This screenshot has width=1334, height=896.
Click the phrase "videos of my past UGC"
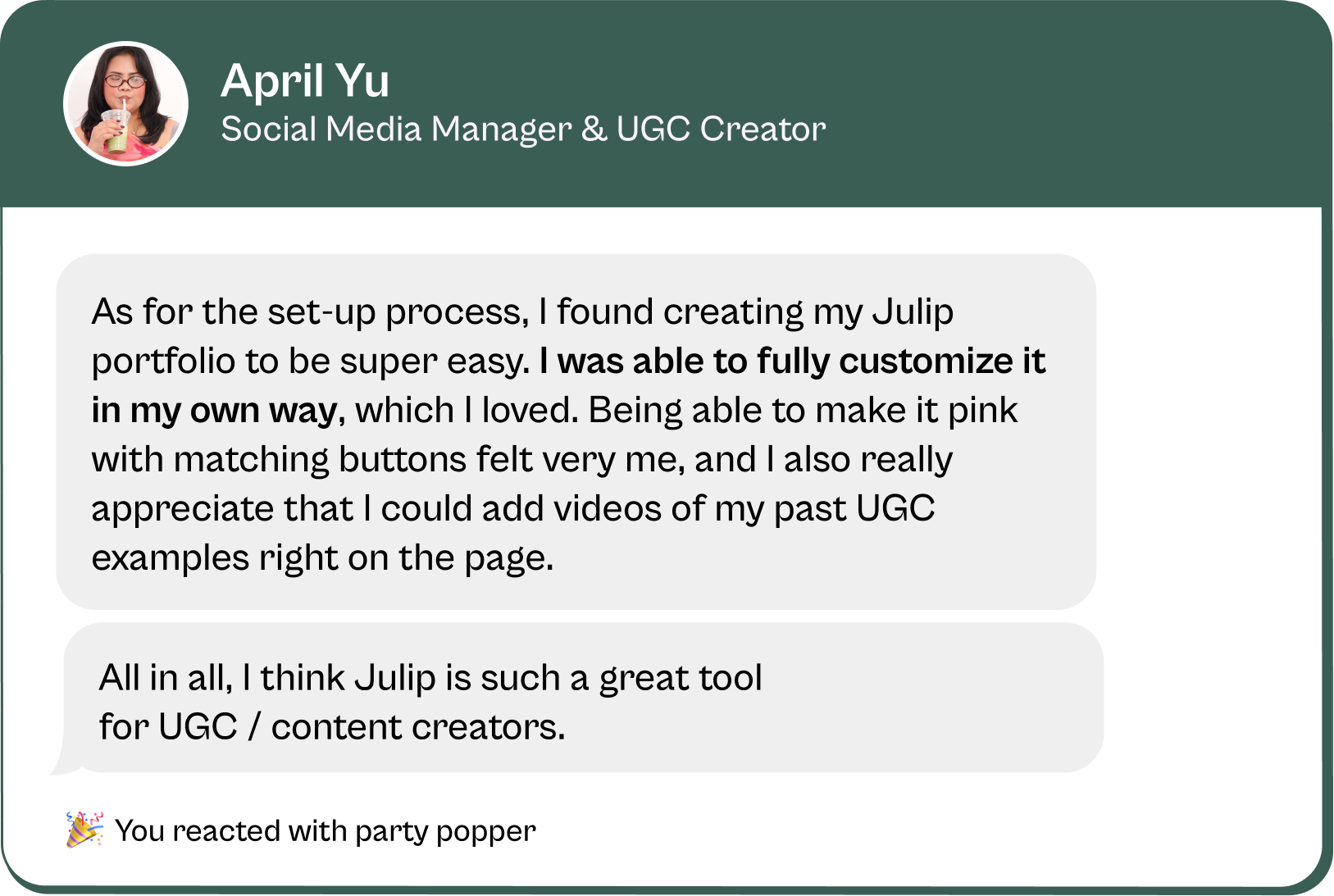tap(744, 509)
